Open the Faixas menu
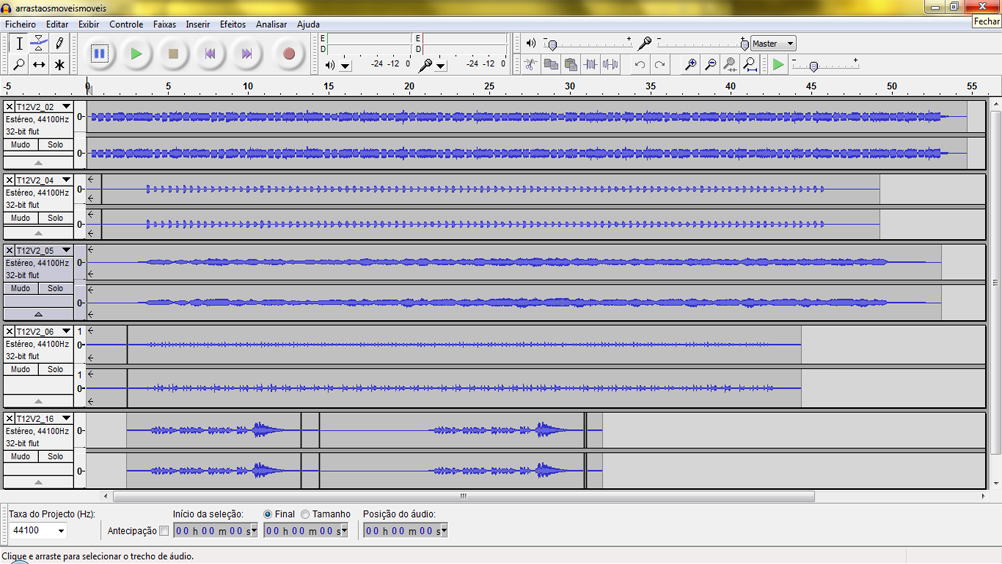Image resolution: width=1002 pixels, height=564 pixels. click(164, 24)
